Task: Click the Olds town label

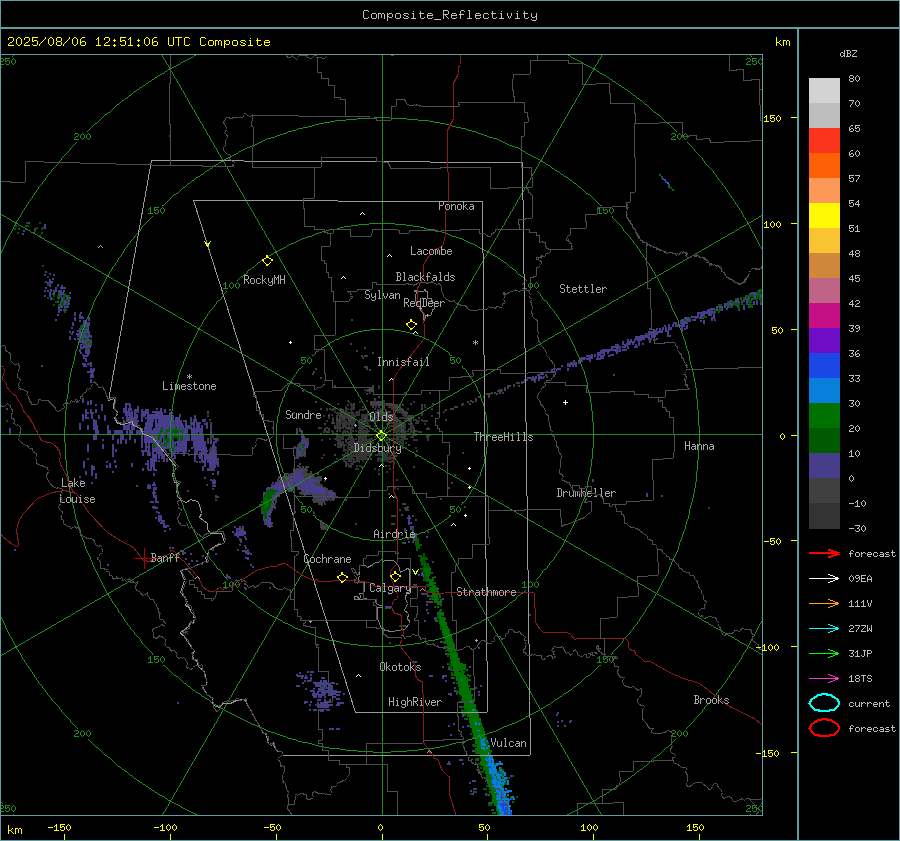Action: pyautogui.click(x=381, y=417)
